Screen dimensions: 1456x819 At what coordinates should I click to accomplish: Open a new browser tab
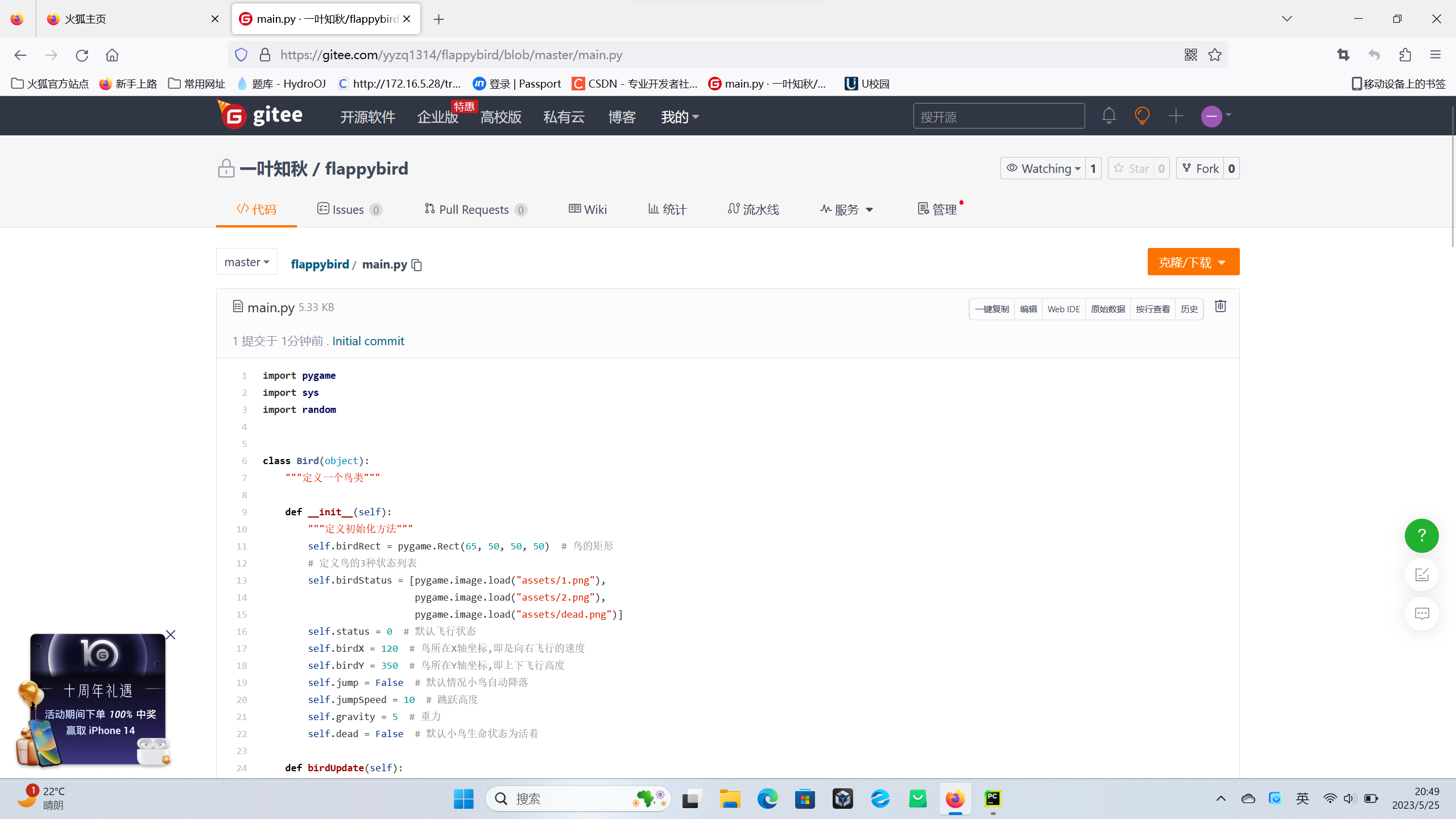439,19
